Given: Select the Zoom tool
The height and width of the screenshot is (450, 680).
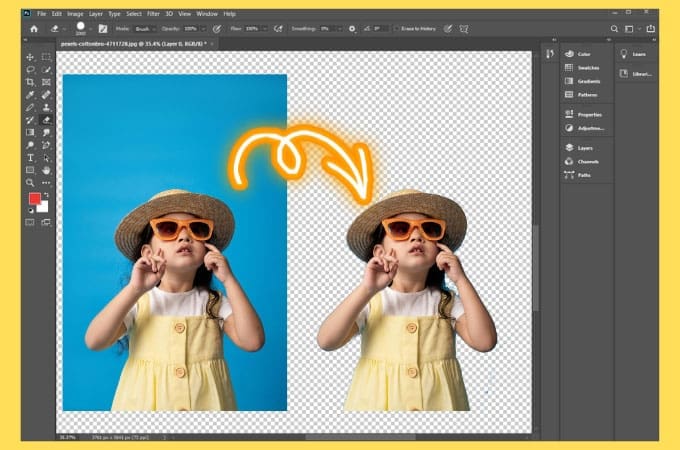Looking at the screenshot, I should (x=31, y=183).
